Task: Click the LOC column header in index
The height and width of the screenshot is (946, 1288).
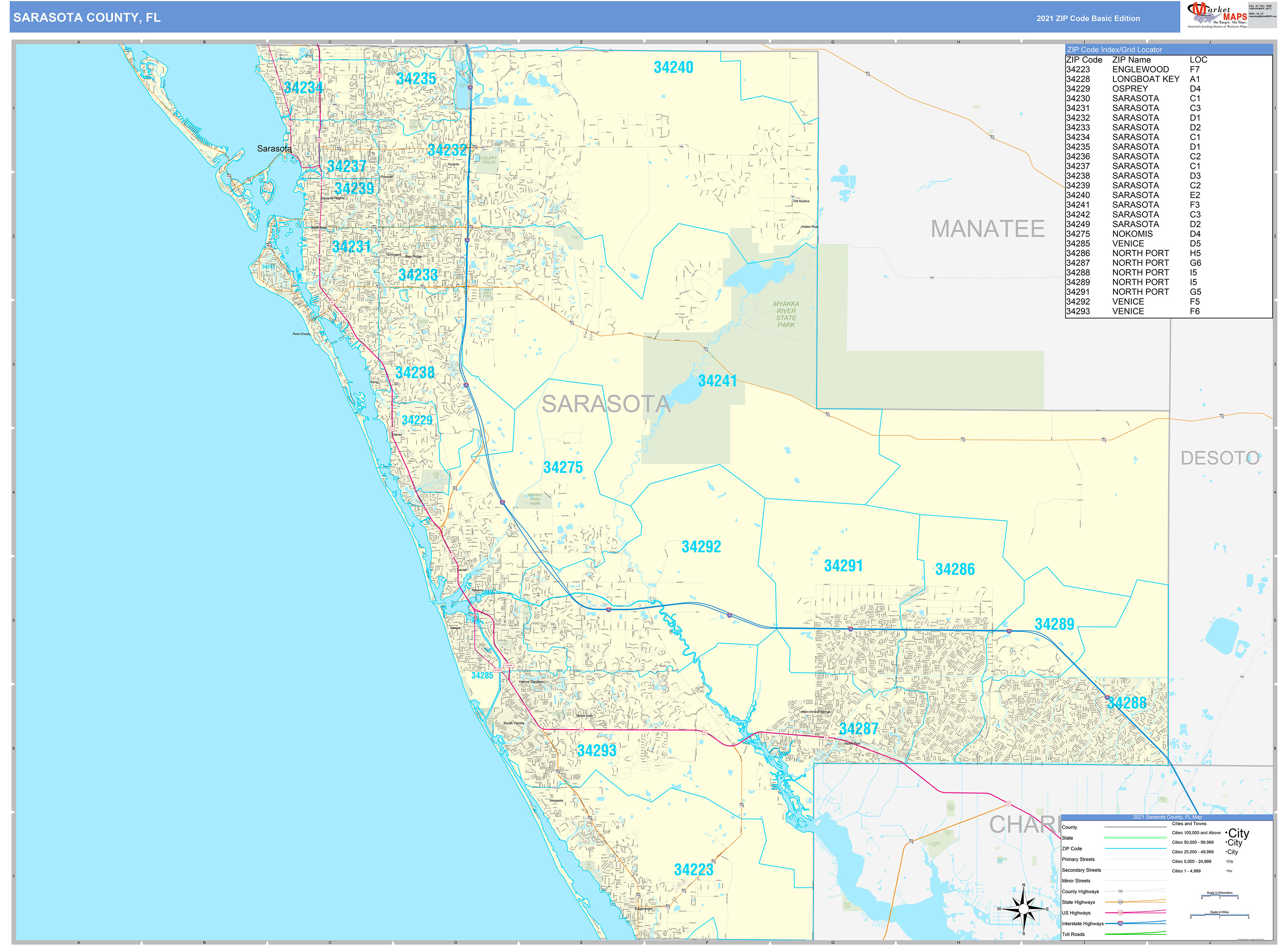Action: 1198,60
